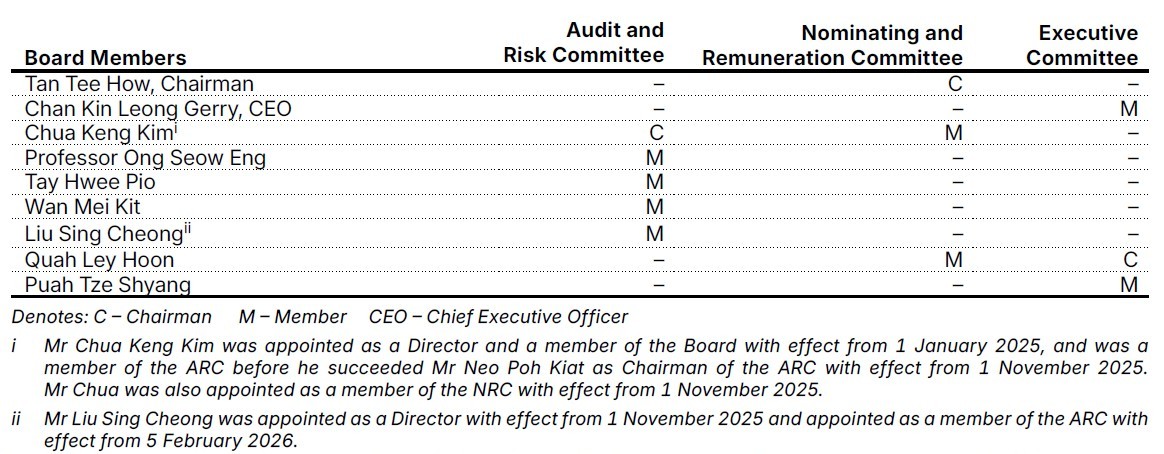Select the Puah Tze Shyang name
1164x454 pixels.
(108, 285)
